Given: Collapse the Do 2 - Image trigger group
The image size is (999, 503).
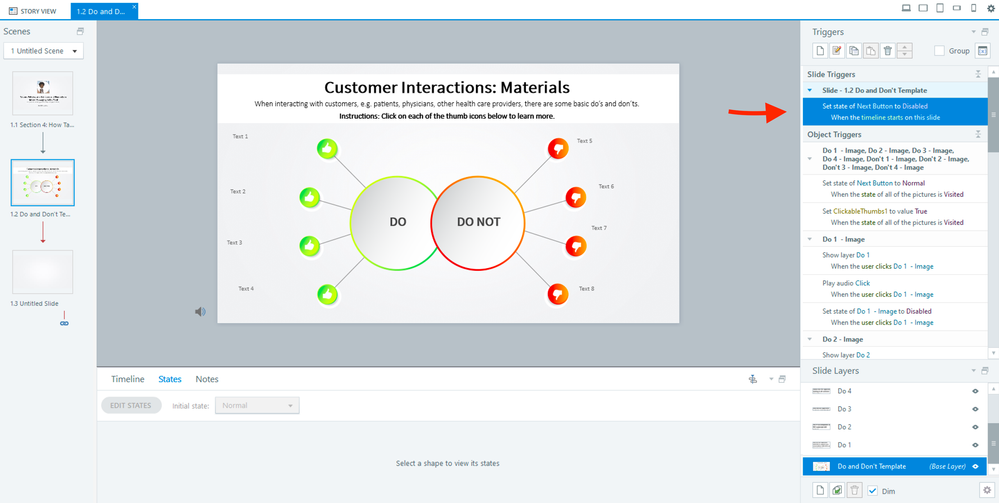Looking at the screenshot, I should [810, 340].
